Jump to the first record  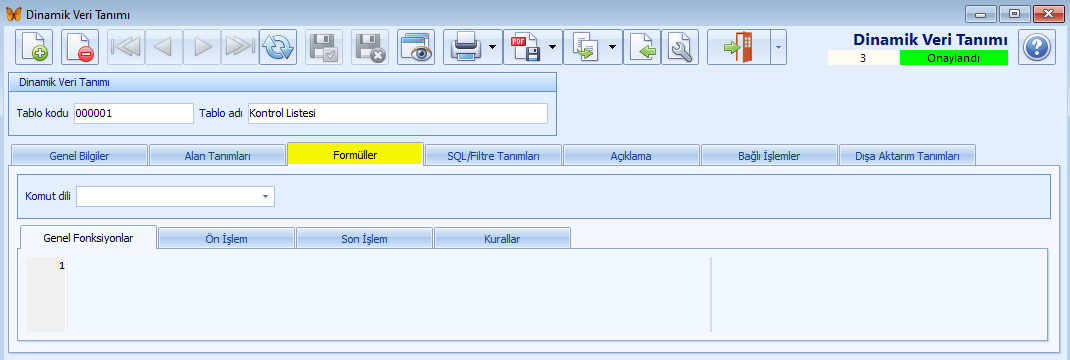126,47
